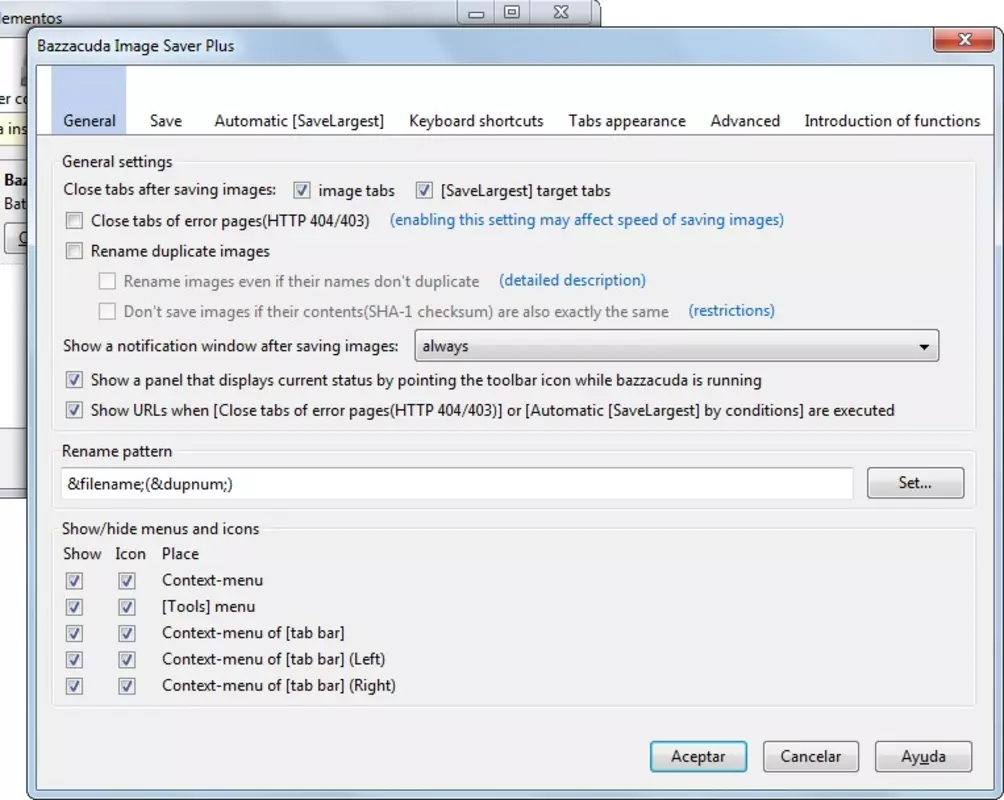Toggle Icon checkbox for Context-menu
The image size is (1004, 800).
coord(127,581)
